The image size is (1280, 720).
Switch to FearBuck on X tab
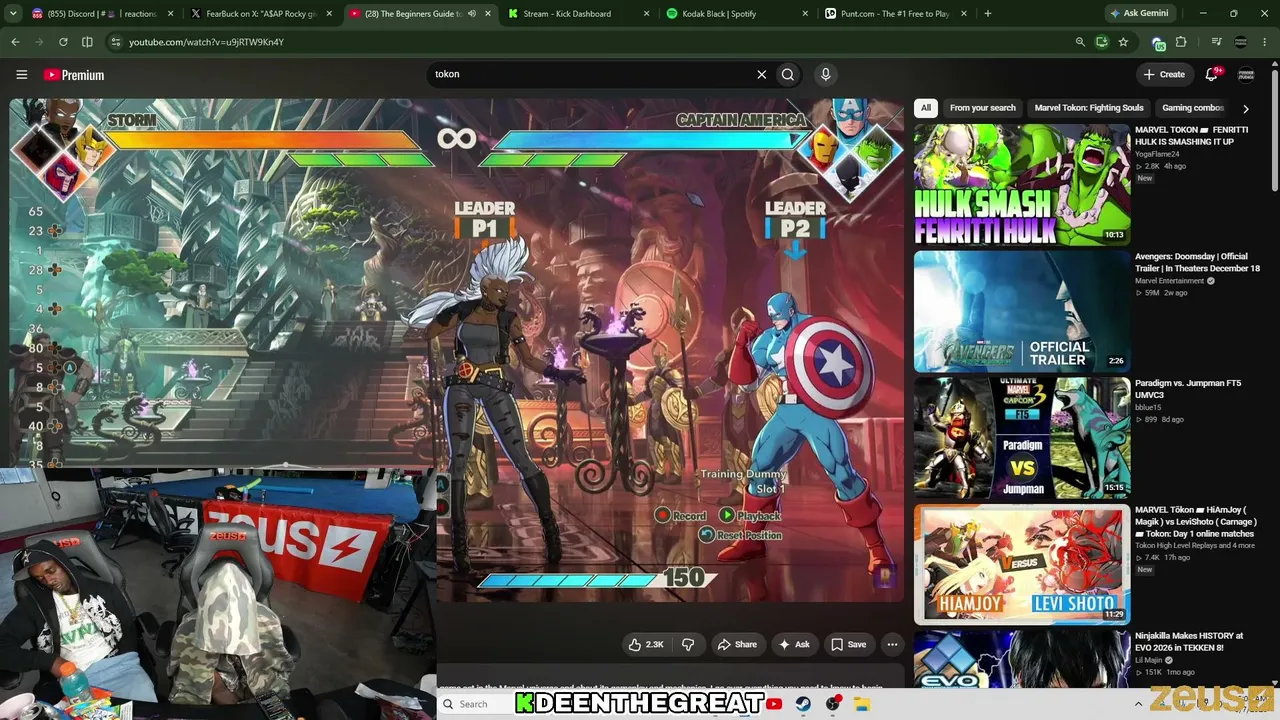coord(261,14)
